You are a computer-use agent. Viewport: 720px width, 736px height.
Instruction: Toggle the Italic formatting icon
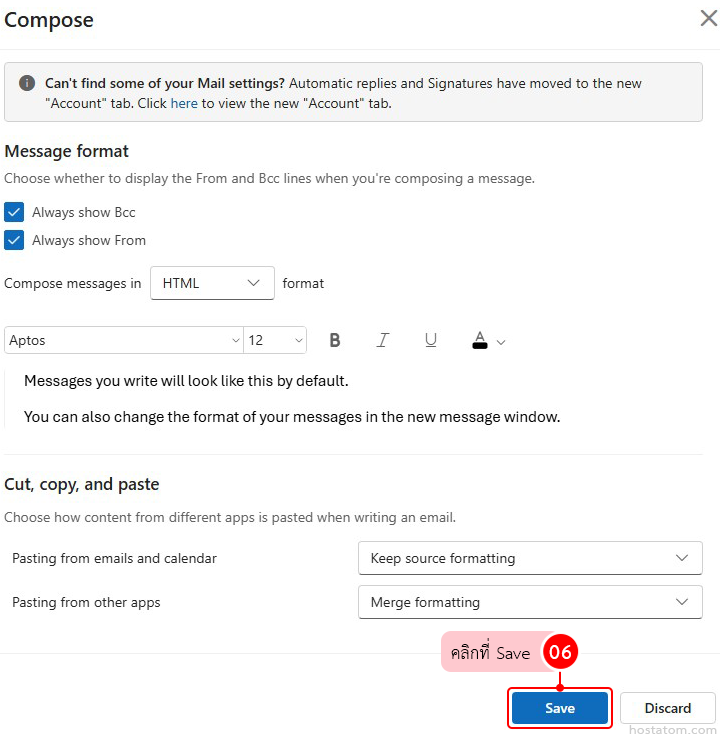click(x=383, y=340)
